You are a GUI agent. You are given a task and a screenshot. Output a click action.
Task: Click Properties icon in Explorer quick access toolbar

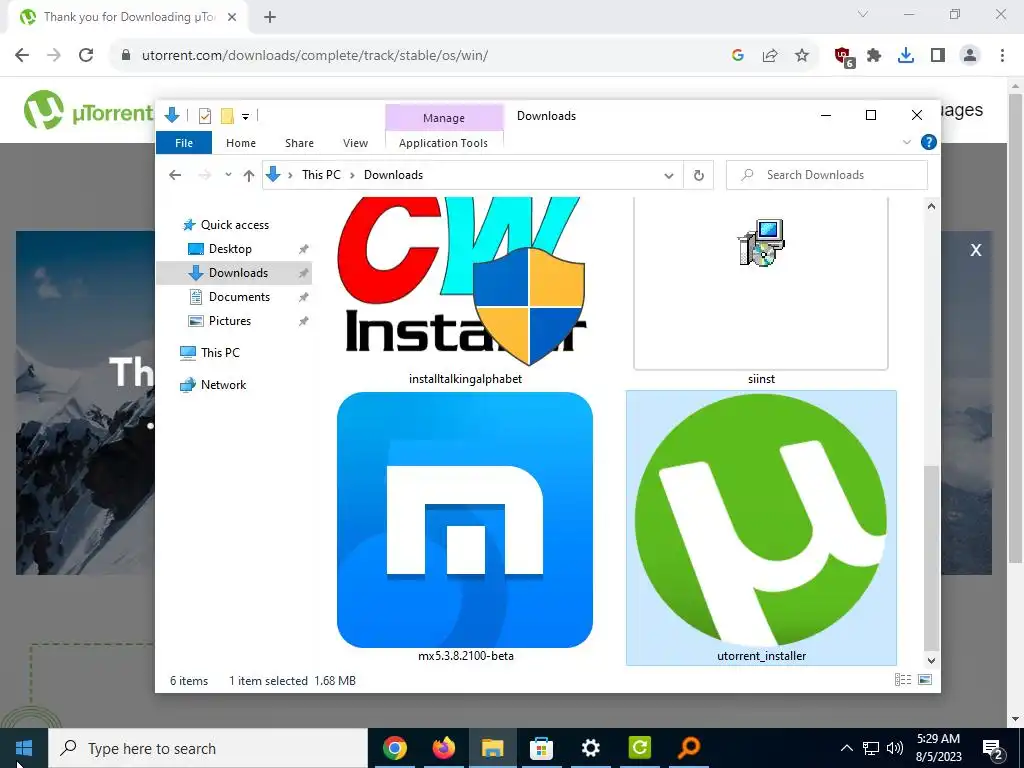coord(205,116)
